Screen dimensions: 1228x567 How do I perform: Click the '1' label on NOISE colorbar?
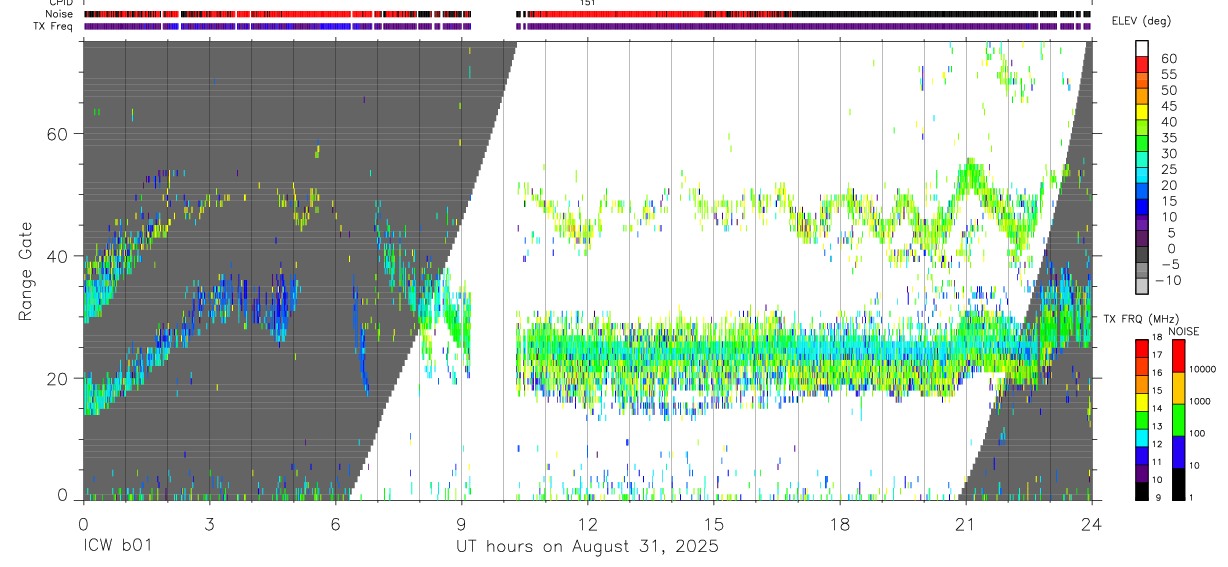pos(1191,498)
